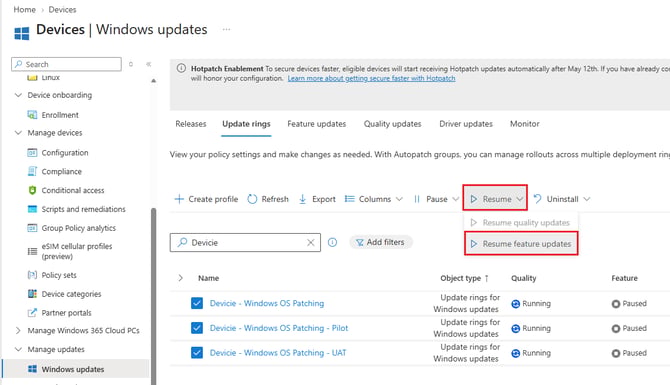
Task: Collapse the sidebar with the double-chevron icon
Action: 149,64
